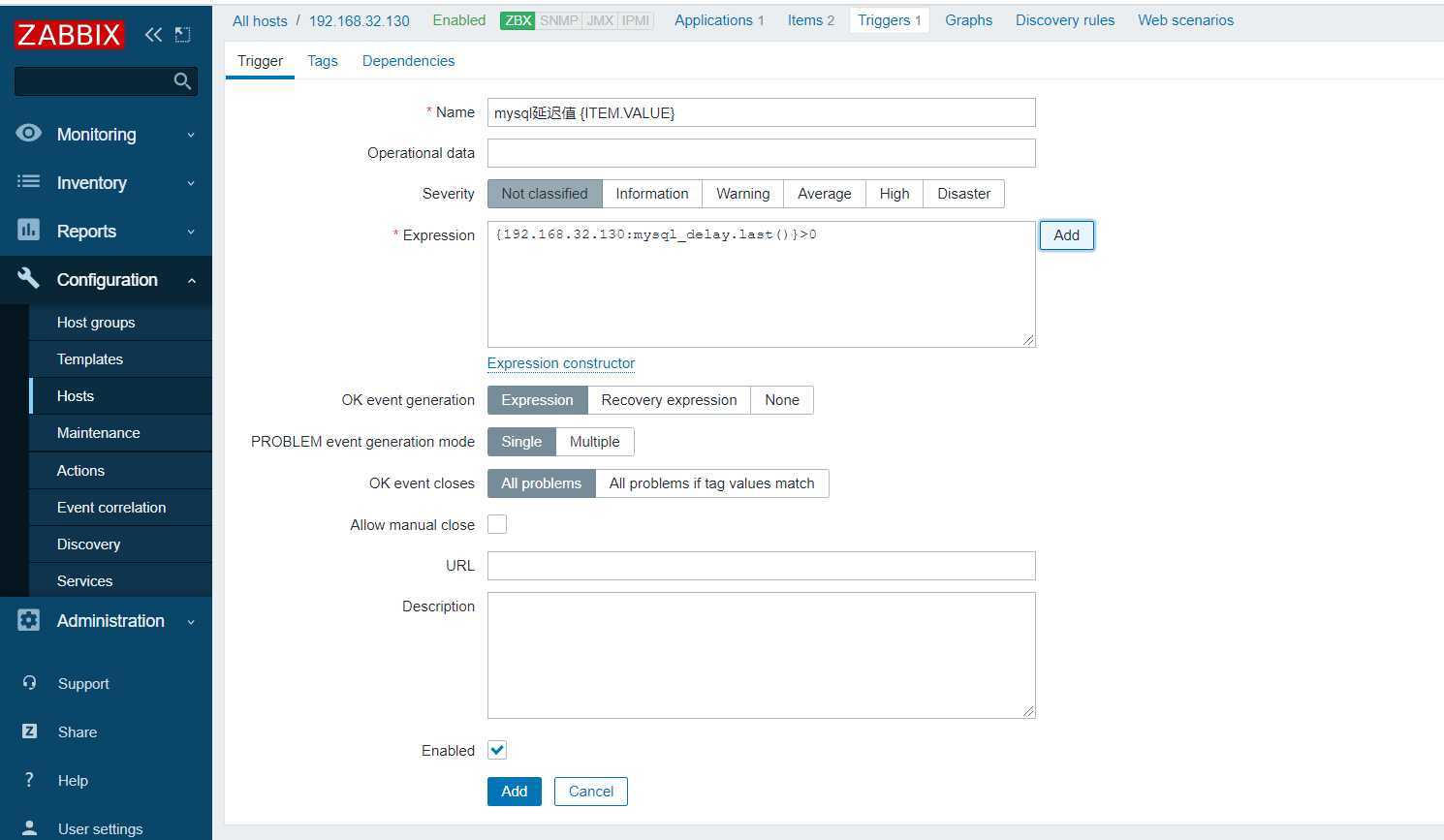This screenshot has width=1444, height=840.
Task: Follow the All hosts breadcrumb link
Action: click(x=260, y=20)
